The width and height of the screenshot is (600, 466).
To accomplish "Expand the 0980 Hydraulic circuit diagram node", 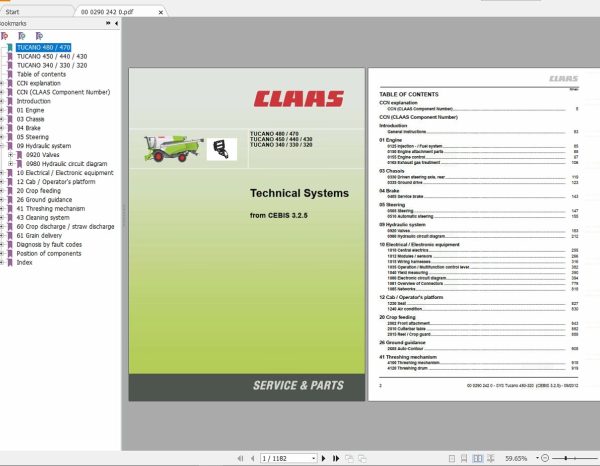I will point(11,164).
